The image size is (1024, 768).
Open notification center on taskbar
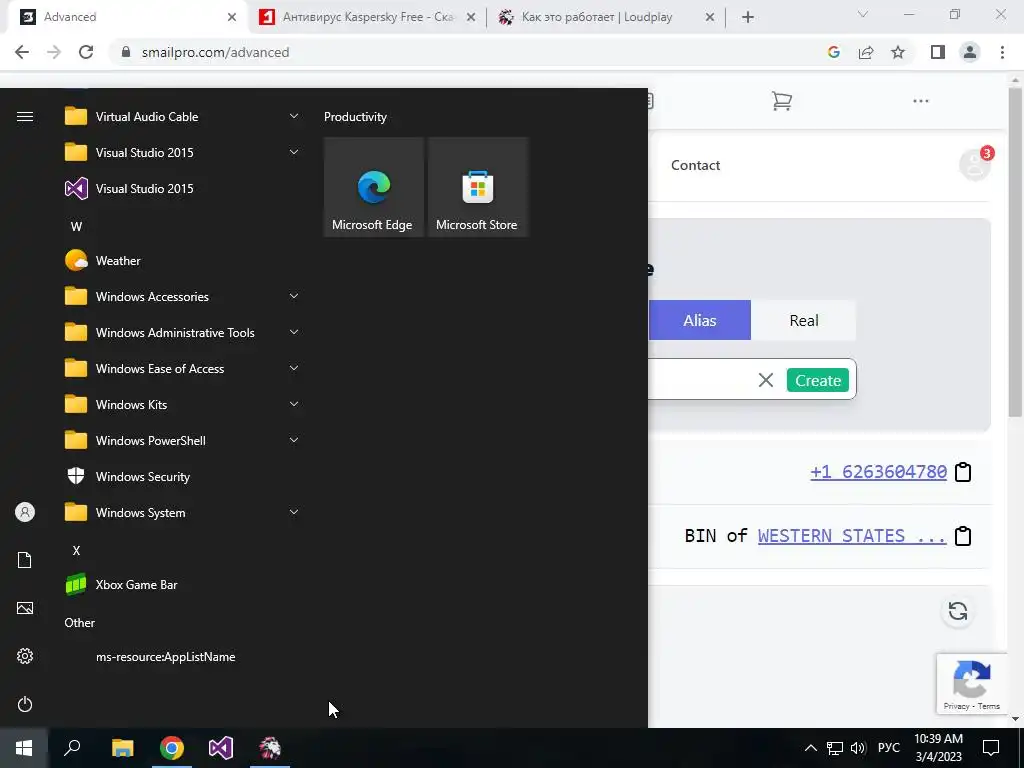(991, 748)
